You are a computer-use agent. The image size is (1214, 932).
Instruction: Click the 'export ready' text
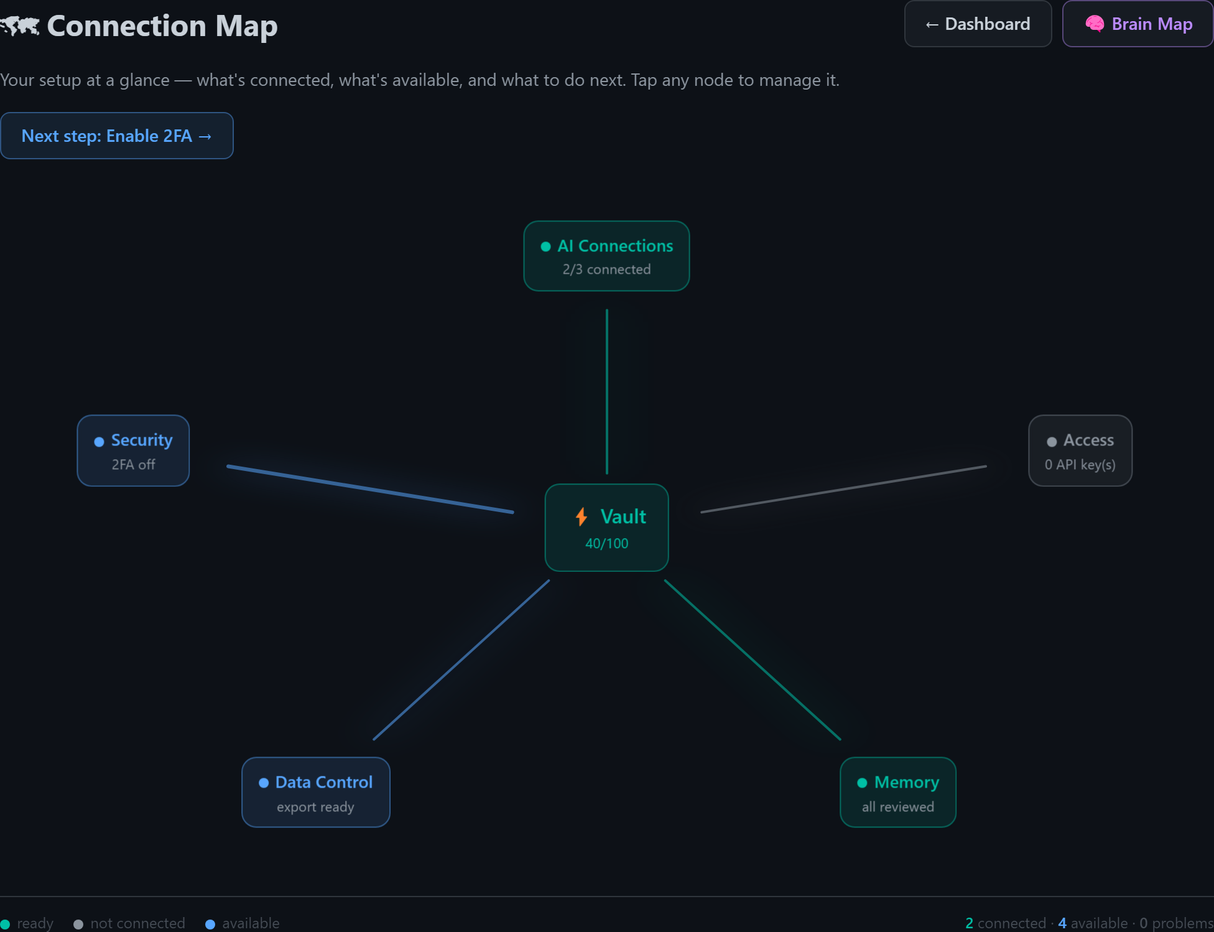pyautogui.click(x=316, y=807)
